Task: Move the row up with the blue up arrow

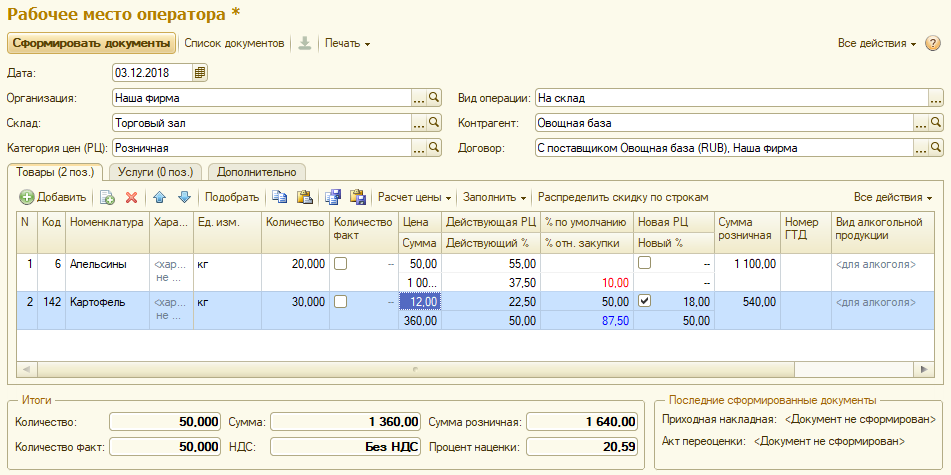Action: point(159,197)
